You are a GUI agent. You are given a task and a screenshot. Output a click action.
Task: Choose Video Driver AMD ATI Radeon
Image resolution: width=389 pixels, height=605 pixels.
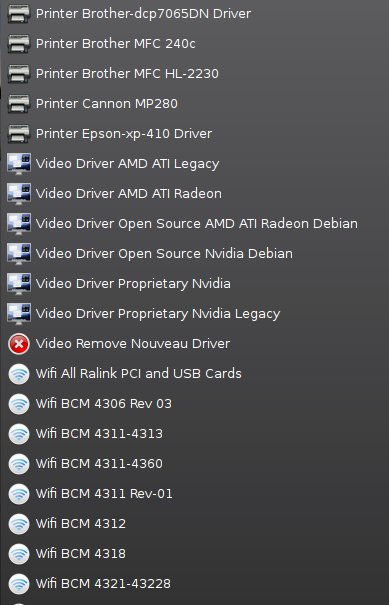pos(194,194)
